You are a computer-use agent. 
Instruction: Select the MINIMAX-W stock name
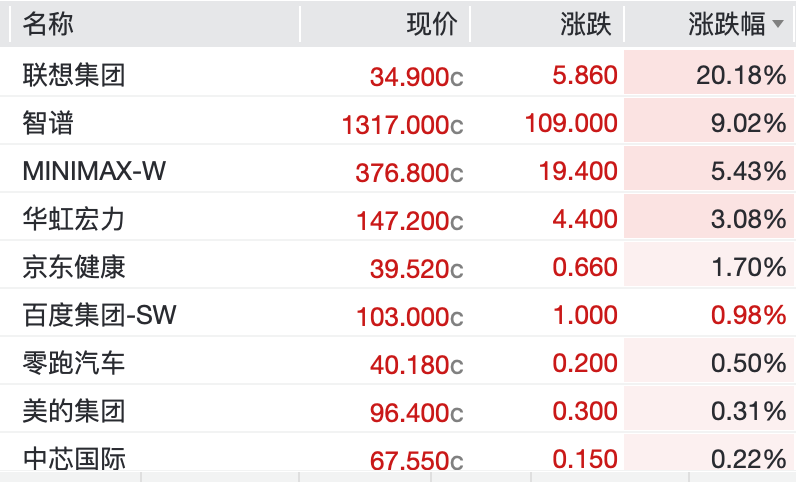click(x=94, y=171)
